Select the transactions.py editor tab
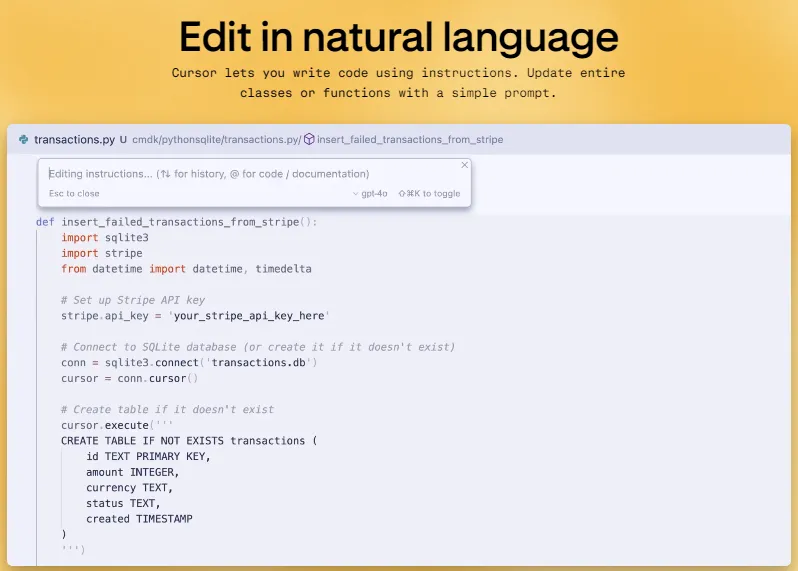This screenshot has height=571, width=798. click(x=74, y=140)
